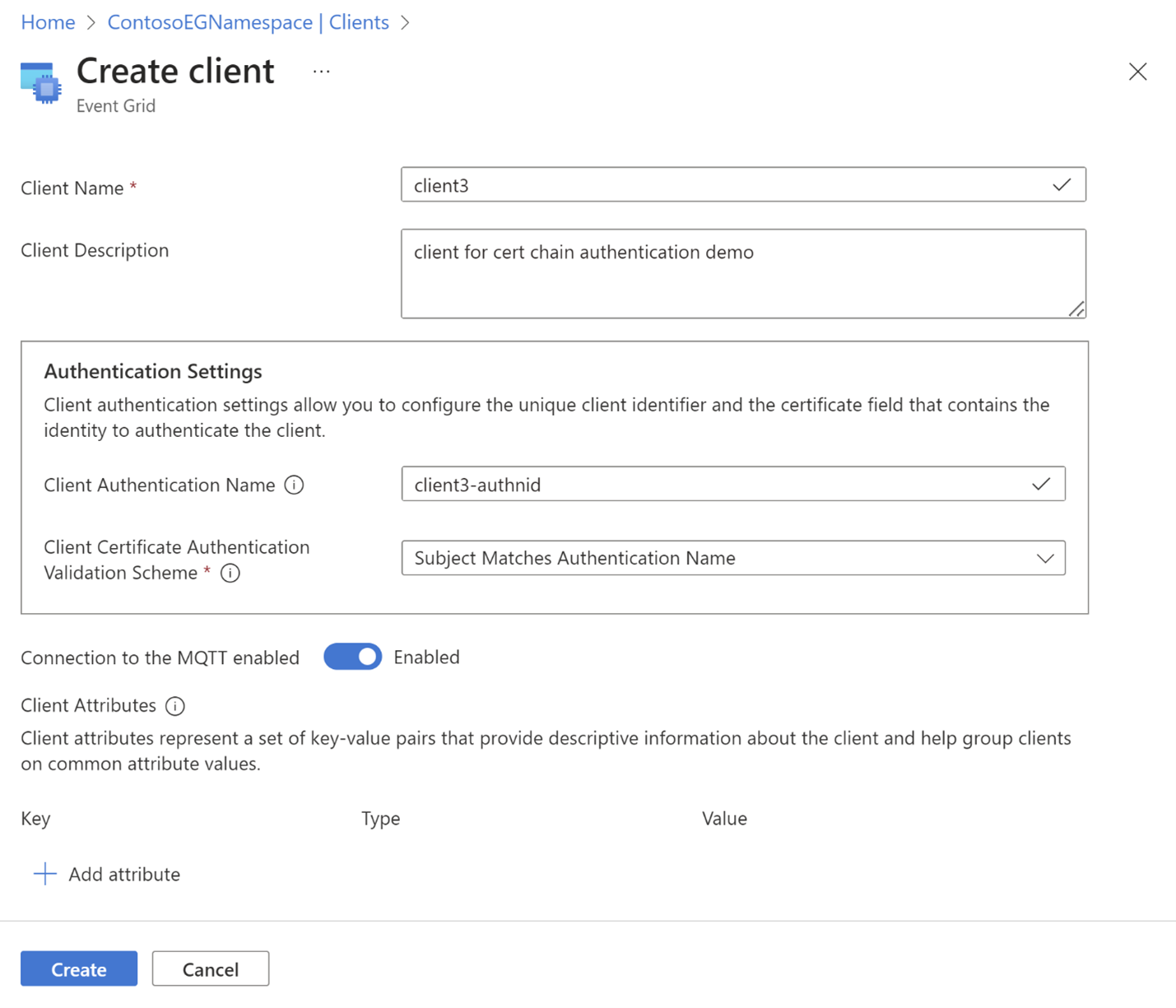The image size is (1176, 1008).
Task: Click the checkmark icon in Client Name field
Action: point(1061,184)
